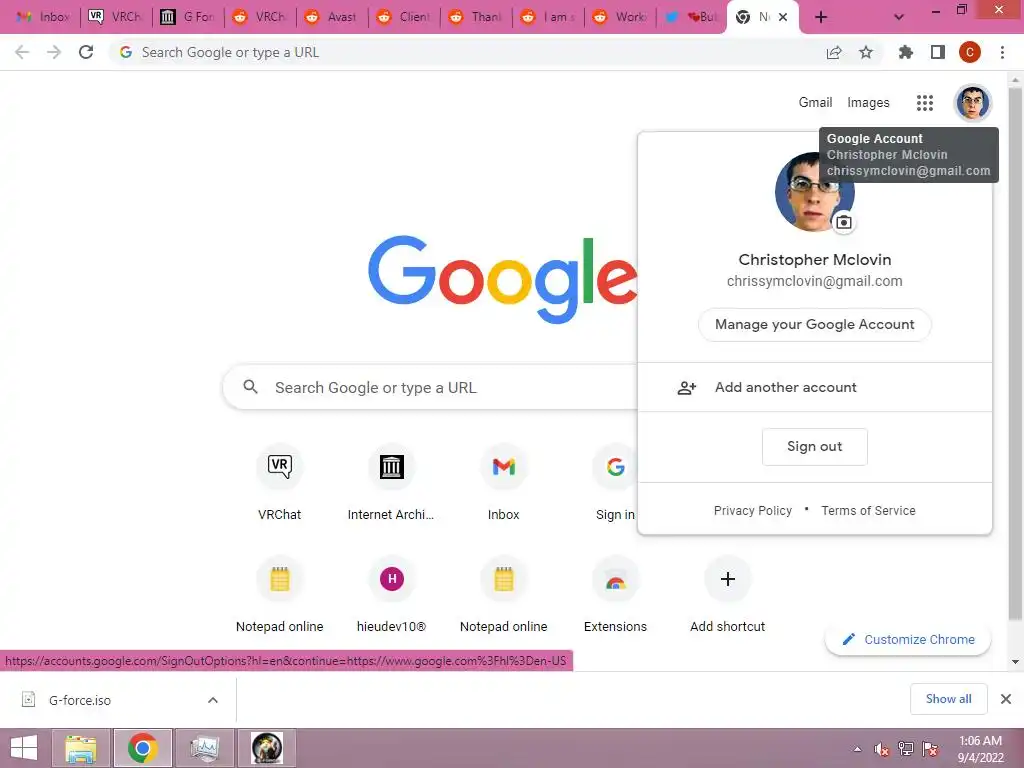Screen dimensions: 1024x768
Task: Share this page icon in address bar
Action: click(834, 52)
